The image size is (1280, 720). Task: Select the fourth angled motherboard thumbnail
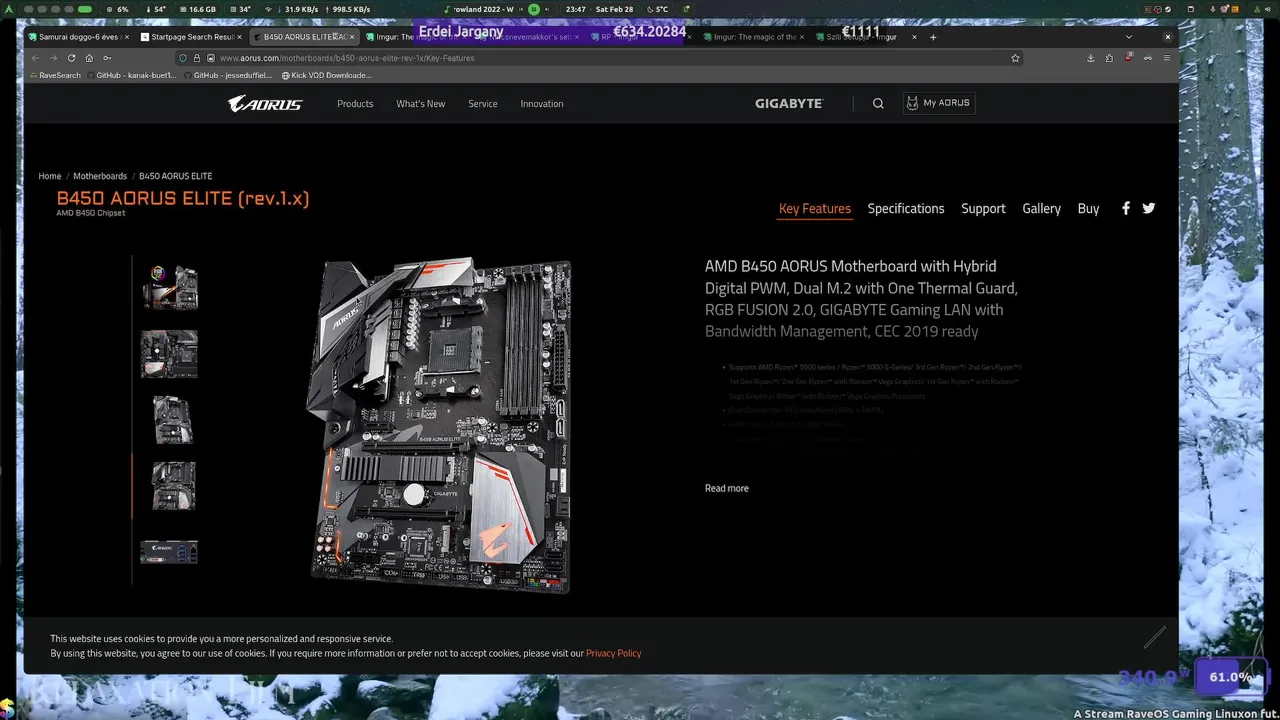coord(172,486)
